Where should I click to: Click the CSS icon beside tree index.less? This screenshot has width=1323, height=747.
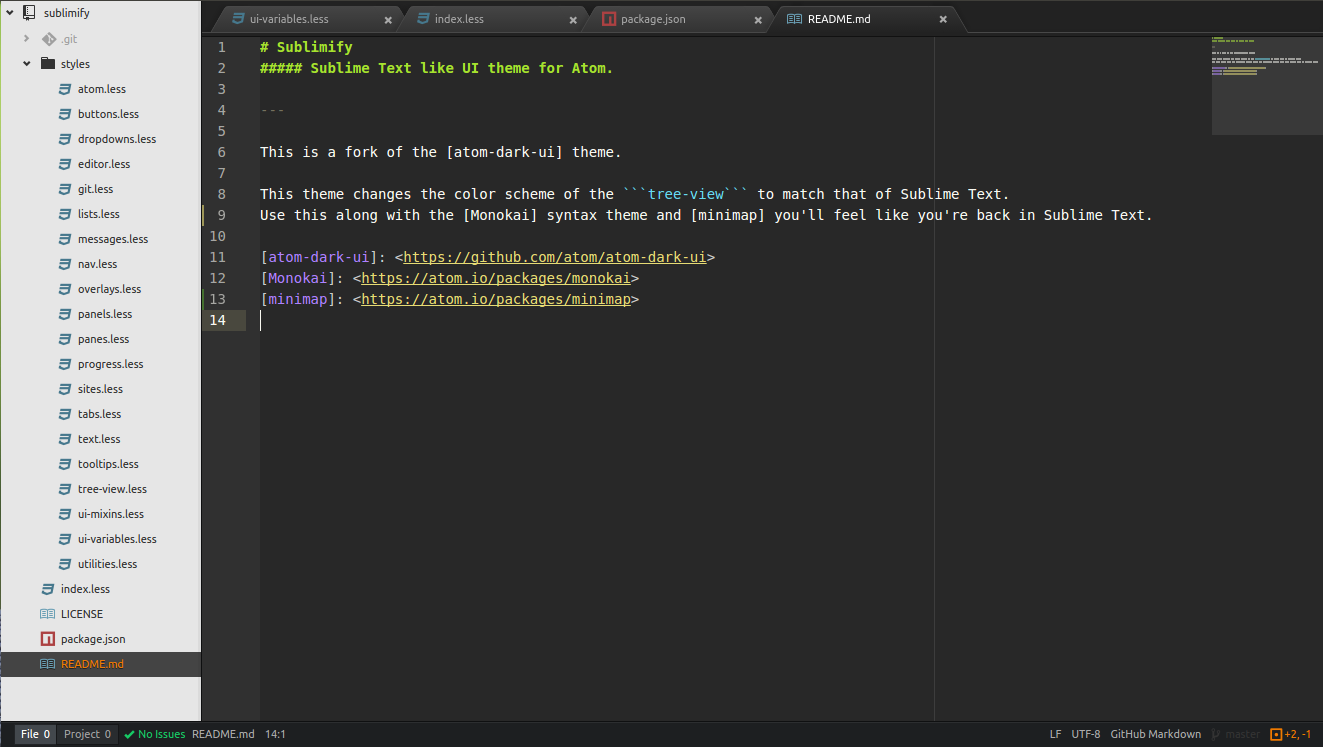tap(47, 589)
